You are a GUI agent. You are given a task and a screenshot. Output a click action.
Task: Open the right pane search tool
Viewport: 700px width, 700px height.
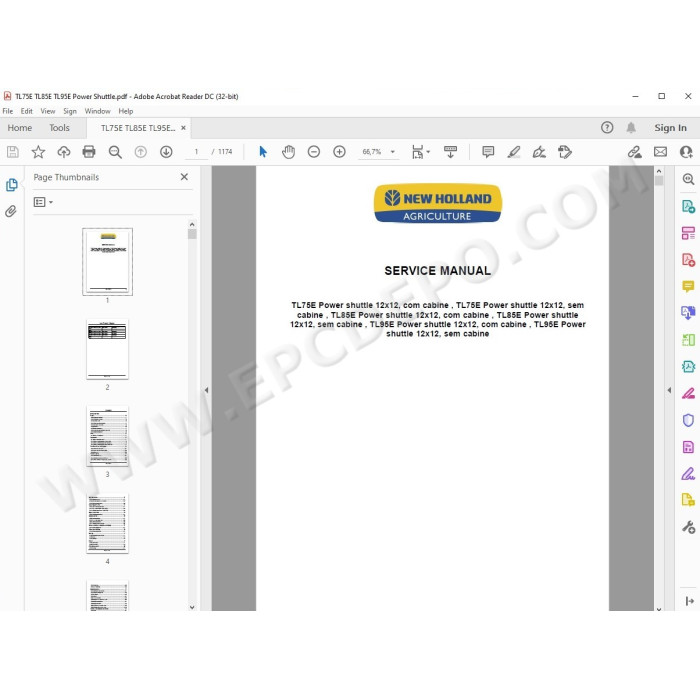tap(688, 179)
